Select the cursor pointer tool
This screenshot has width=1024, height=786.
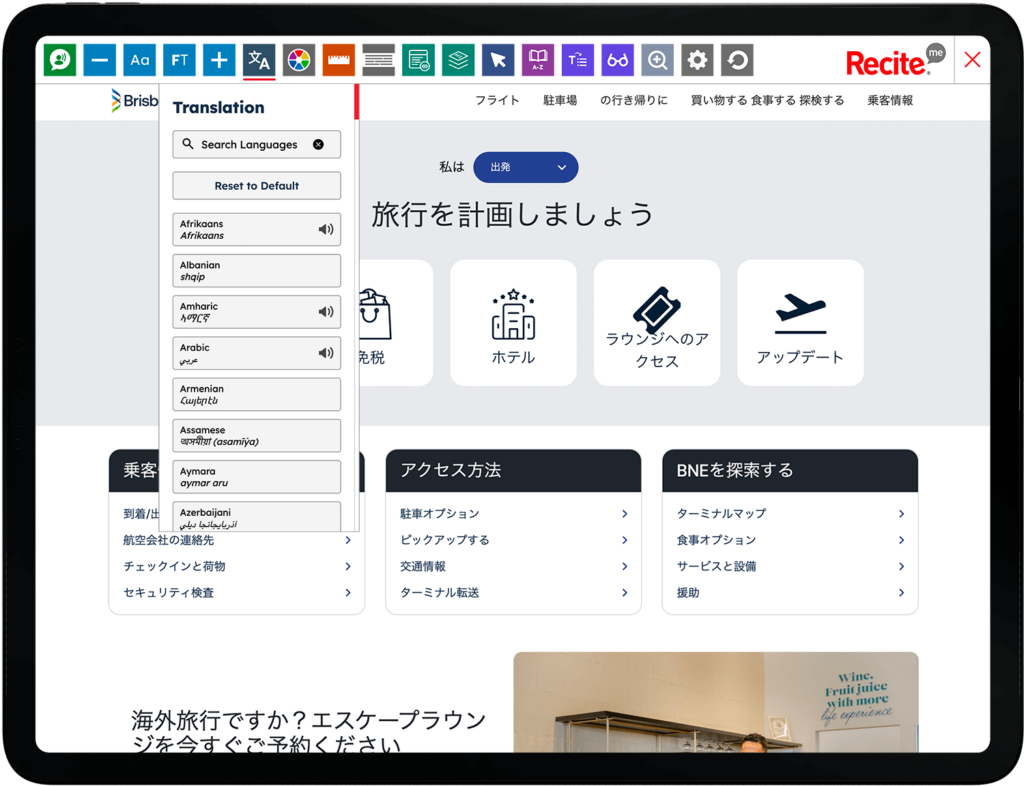498,60
